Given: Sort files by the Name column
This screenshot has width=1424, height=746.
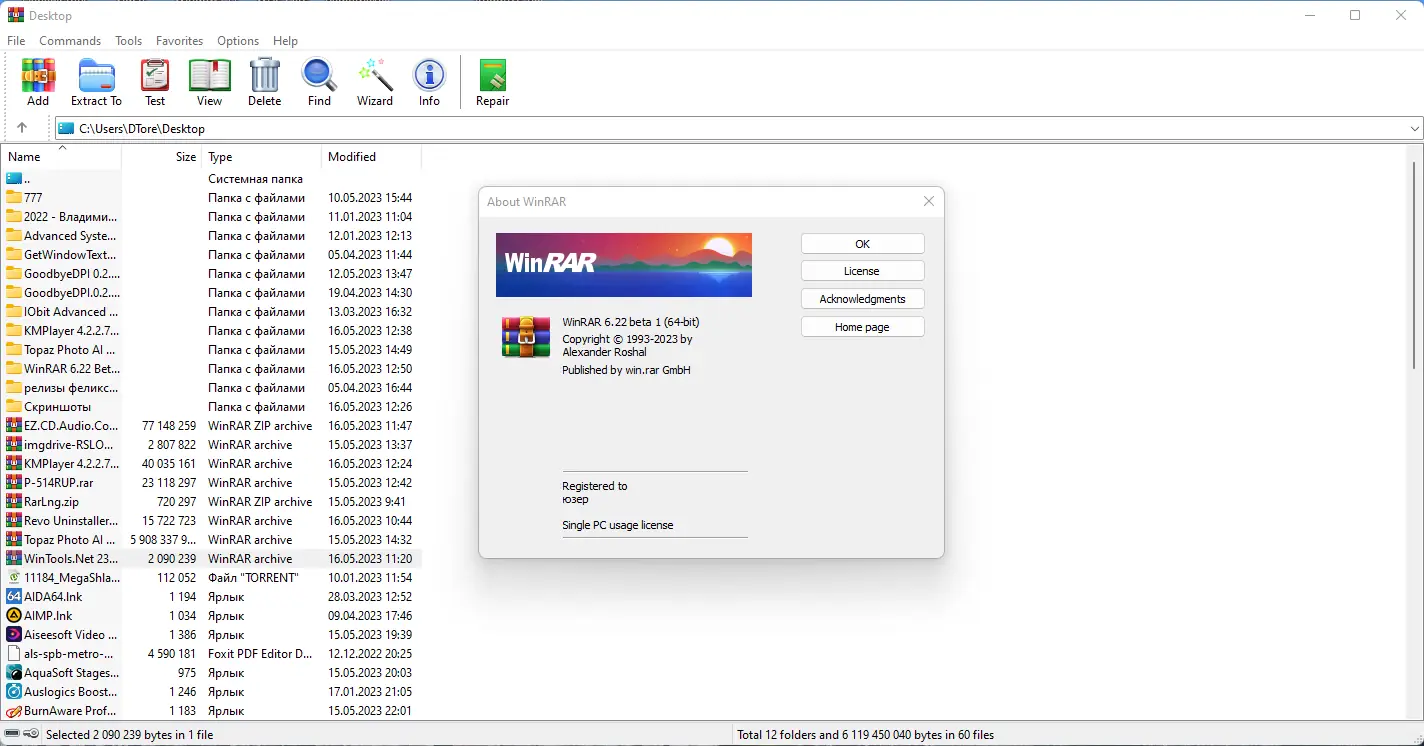Looking at the screenshot, I should tap(62, 157).
